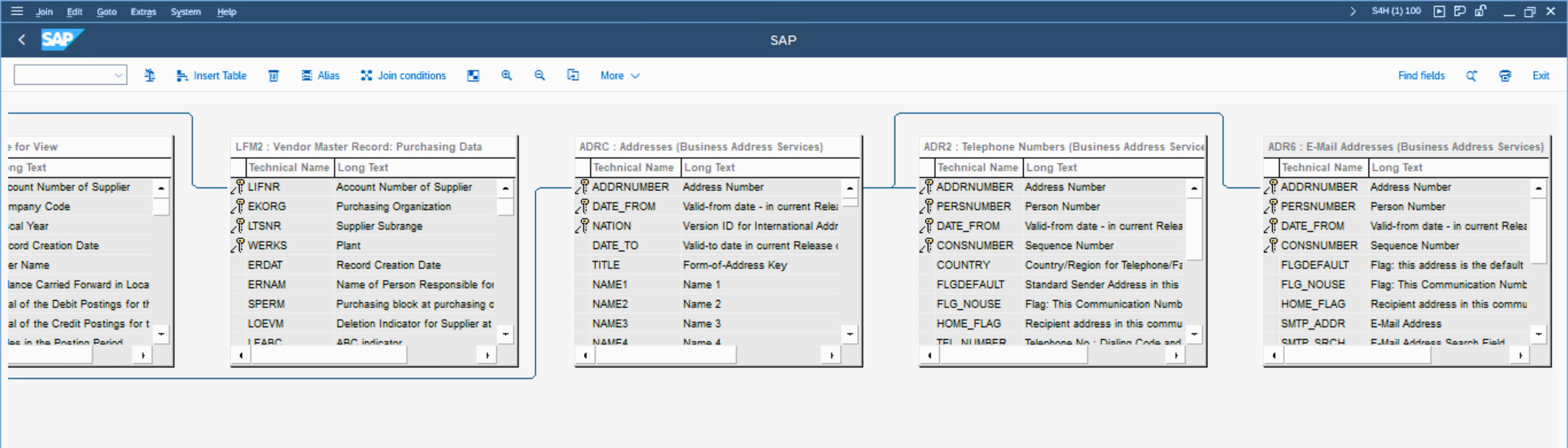Image resolution: width=1568 pixels, height=448 pixels.
Task: Click the trash Delete icon in toolbar
Action: [x=273, y=75]
